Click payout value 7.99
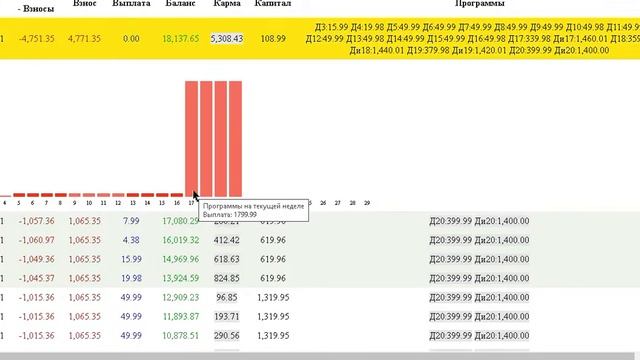640x360 pixels. point(131,221)
